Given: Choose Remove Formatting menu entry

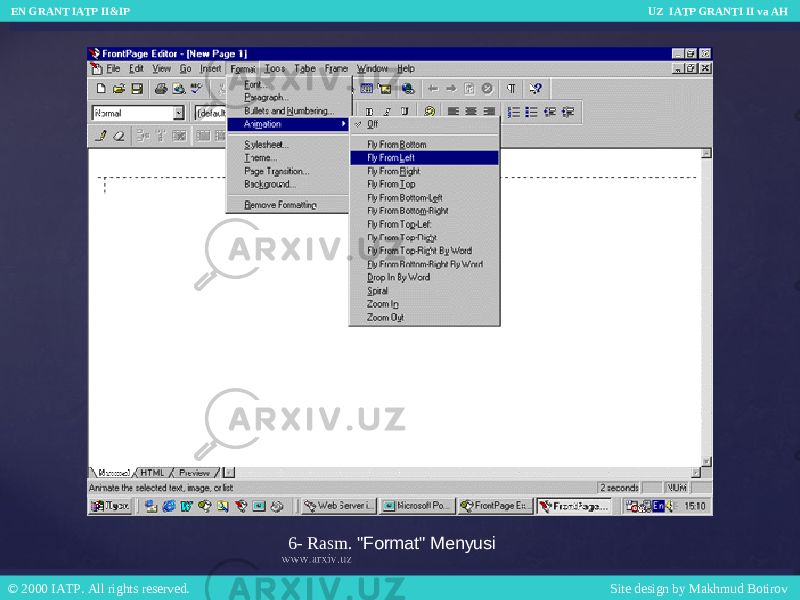Looking at the screenshot, I should point(289,205).
